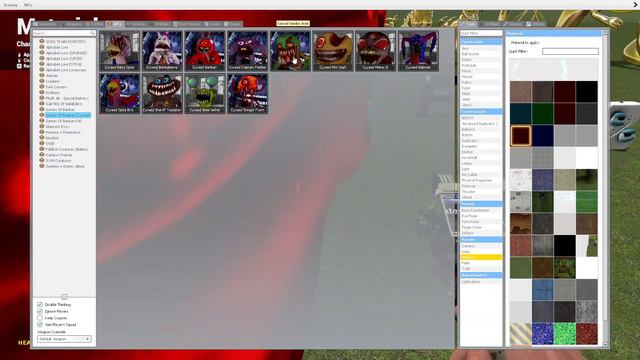Select the Axis tool
Screen dimensions: 640x360
pos(481,48)
